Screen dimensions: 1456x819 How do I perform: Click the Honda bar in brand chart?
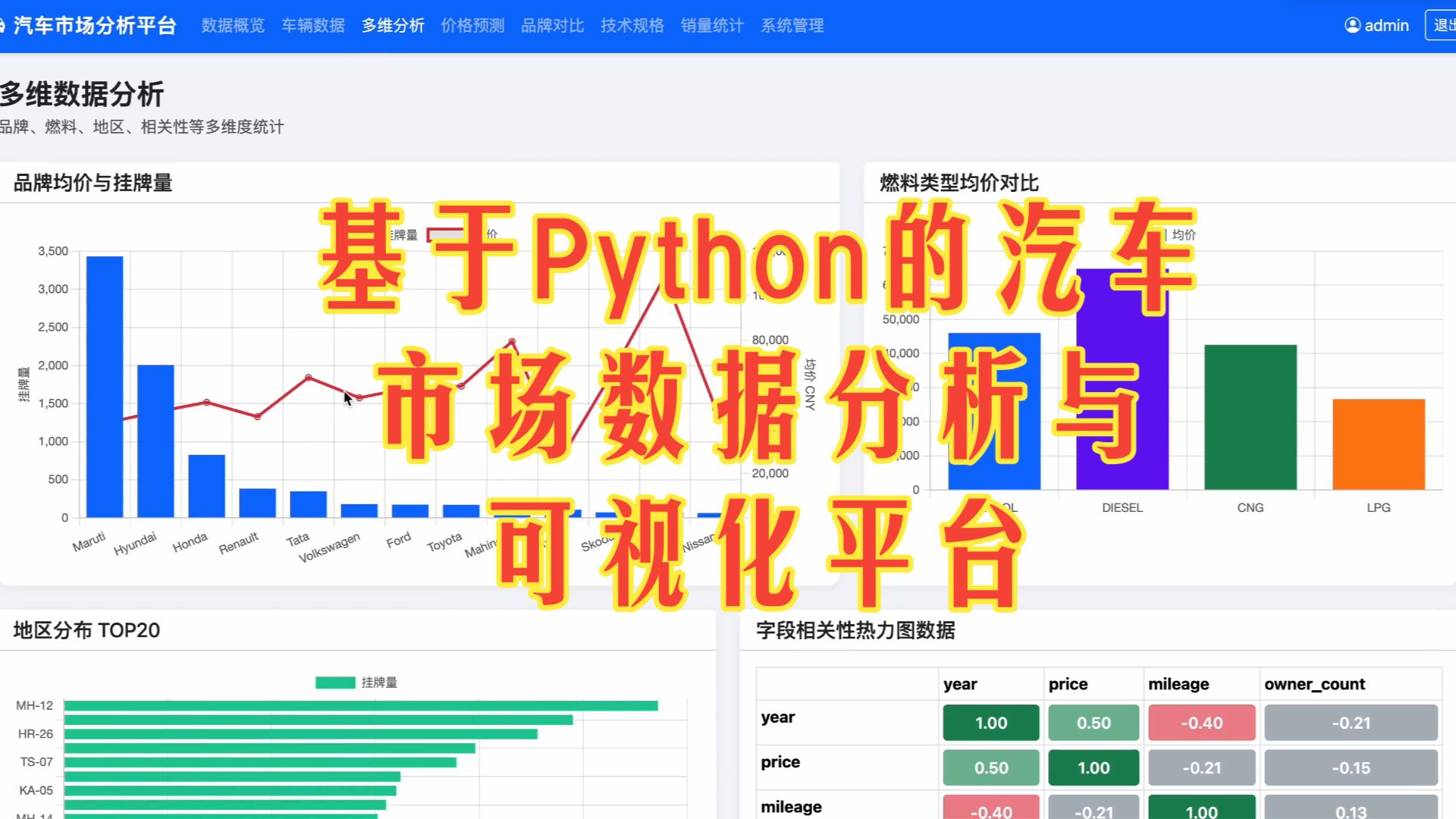pos(206,486)
